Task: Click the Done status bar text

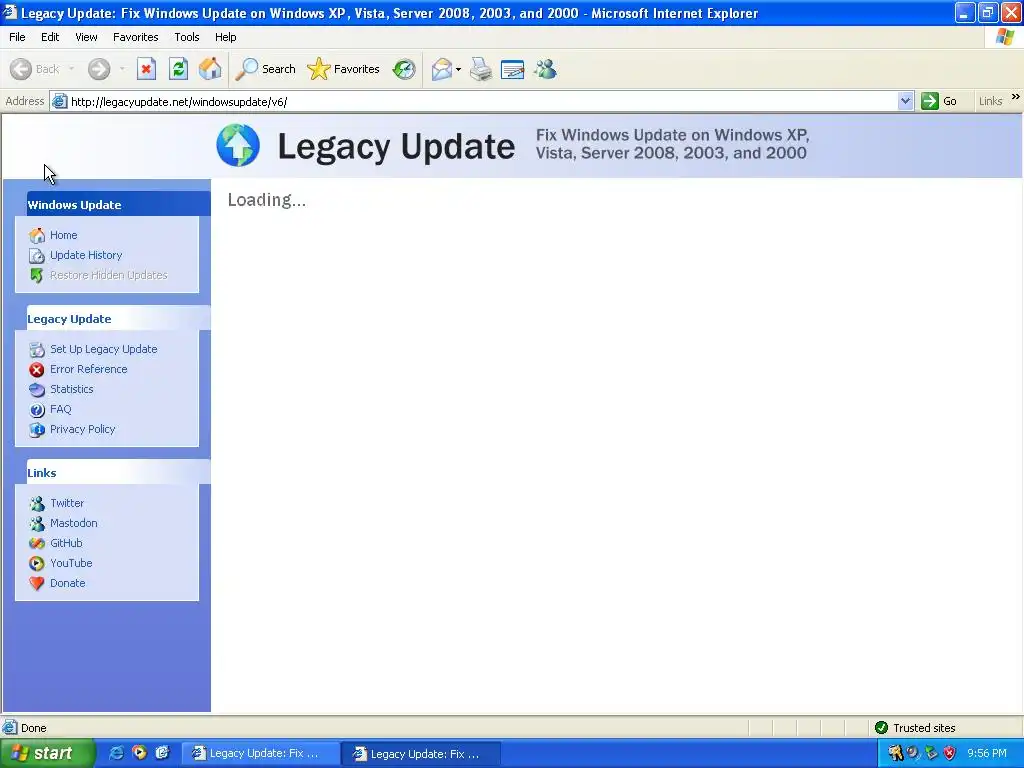Action: point(33,728)
